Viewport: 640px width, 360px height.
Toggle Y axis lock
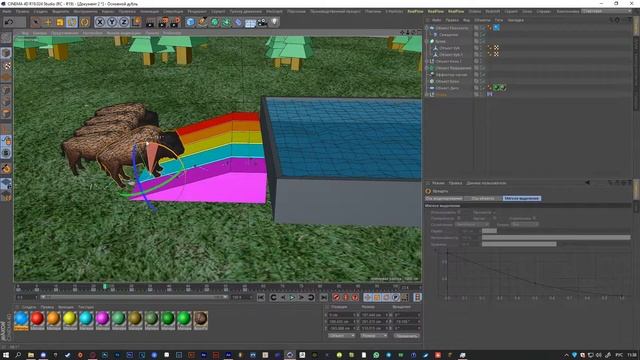[x=111, y=22]
